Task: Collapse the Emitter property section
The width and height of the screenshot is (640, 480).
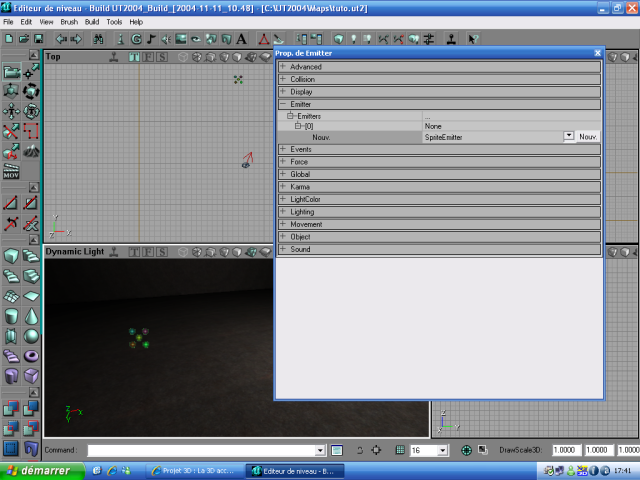Action: (283, 104)
